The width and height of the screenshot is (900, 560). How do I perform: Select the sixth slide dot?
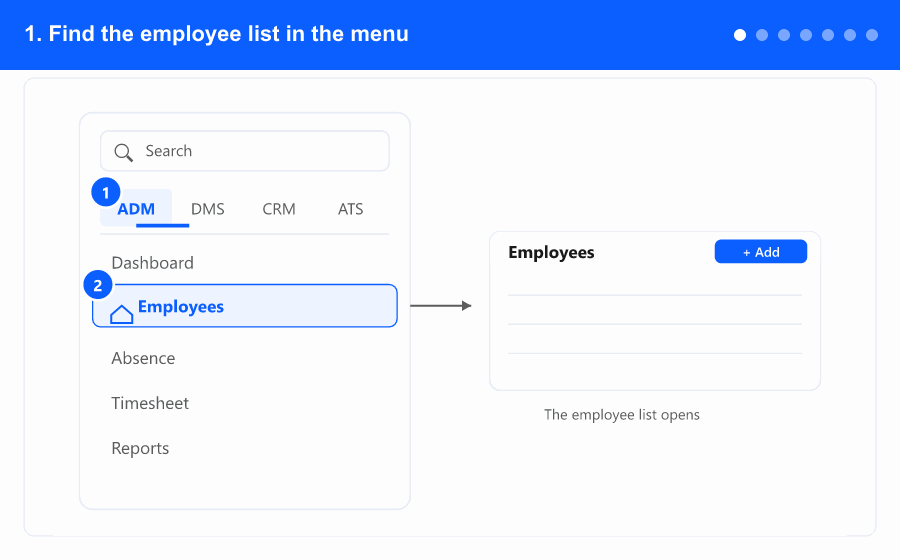[849, 35]
